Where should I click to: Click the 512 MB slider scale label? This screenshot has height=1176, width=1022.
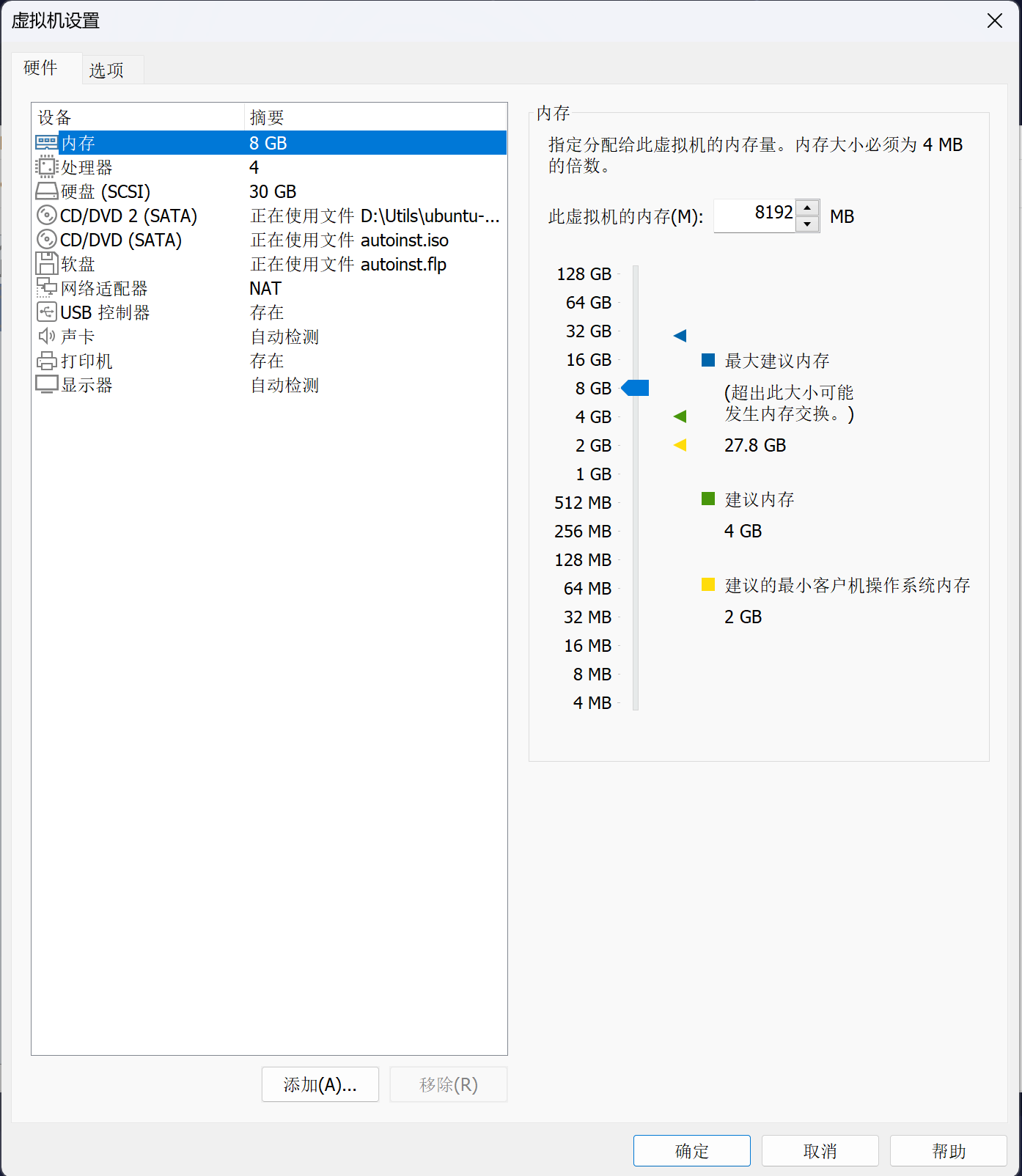(x=583, y=502)
